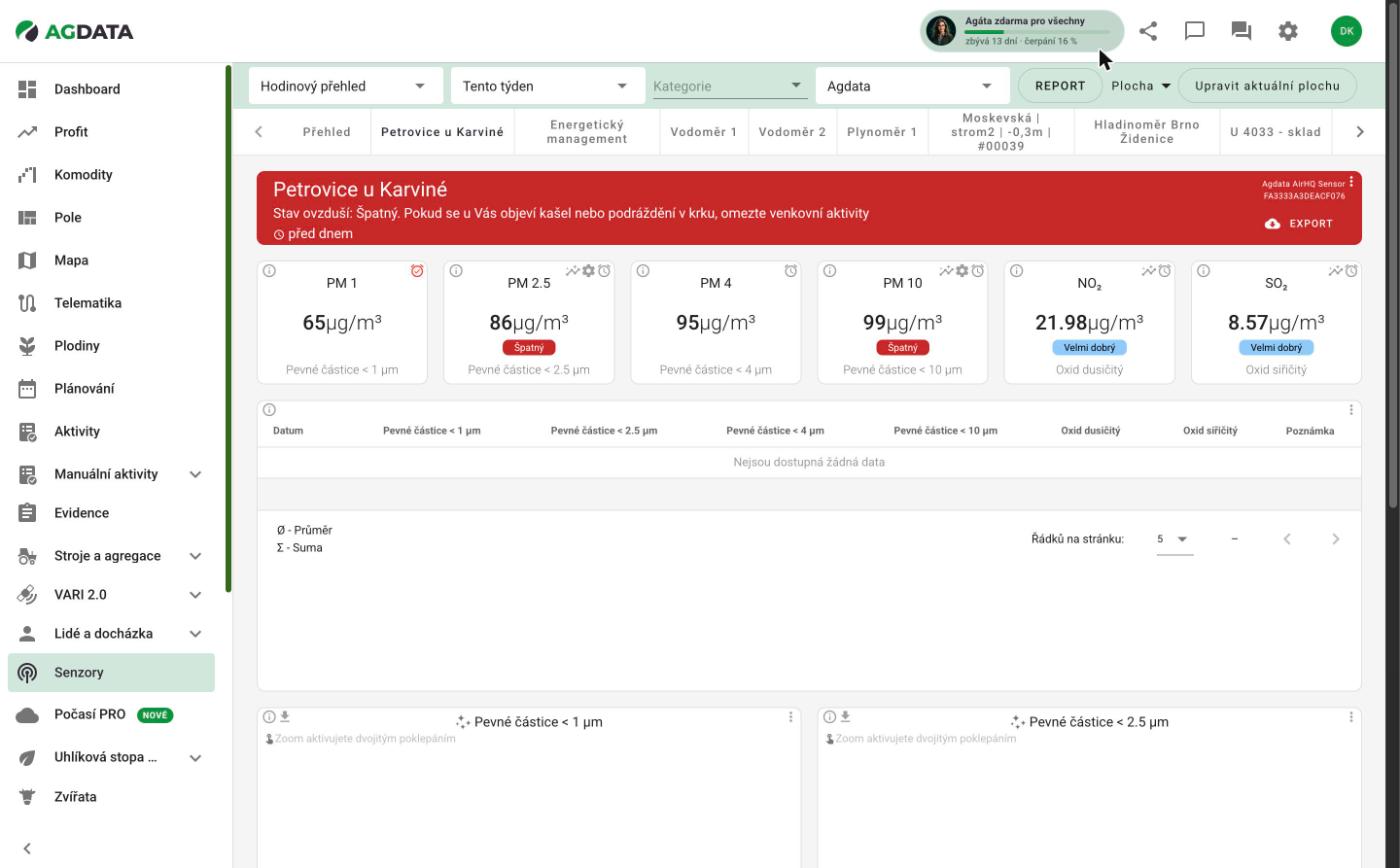This screenshot has height=868, width=1400.
Task: Click the info icon on the data table
Action: 269,409
